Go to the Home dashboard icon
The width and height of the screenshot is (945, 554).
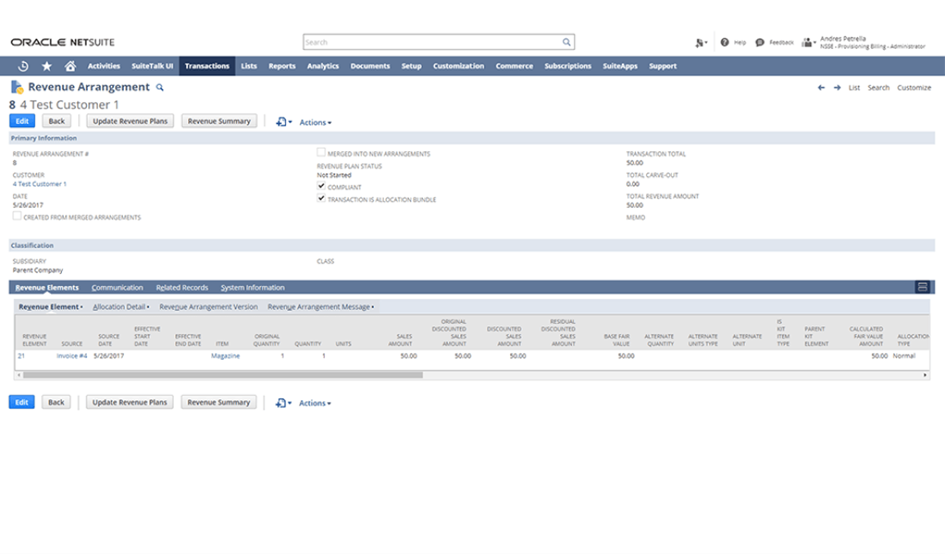[x=70, y=66]
